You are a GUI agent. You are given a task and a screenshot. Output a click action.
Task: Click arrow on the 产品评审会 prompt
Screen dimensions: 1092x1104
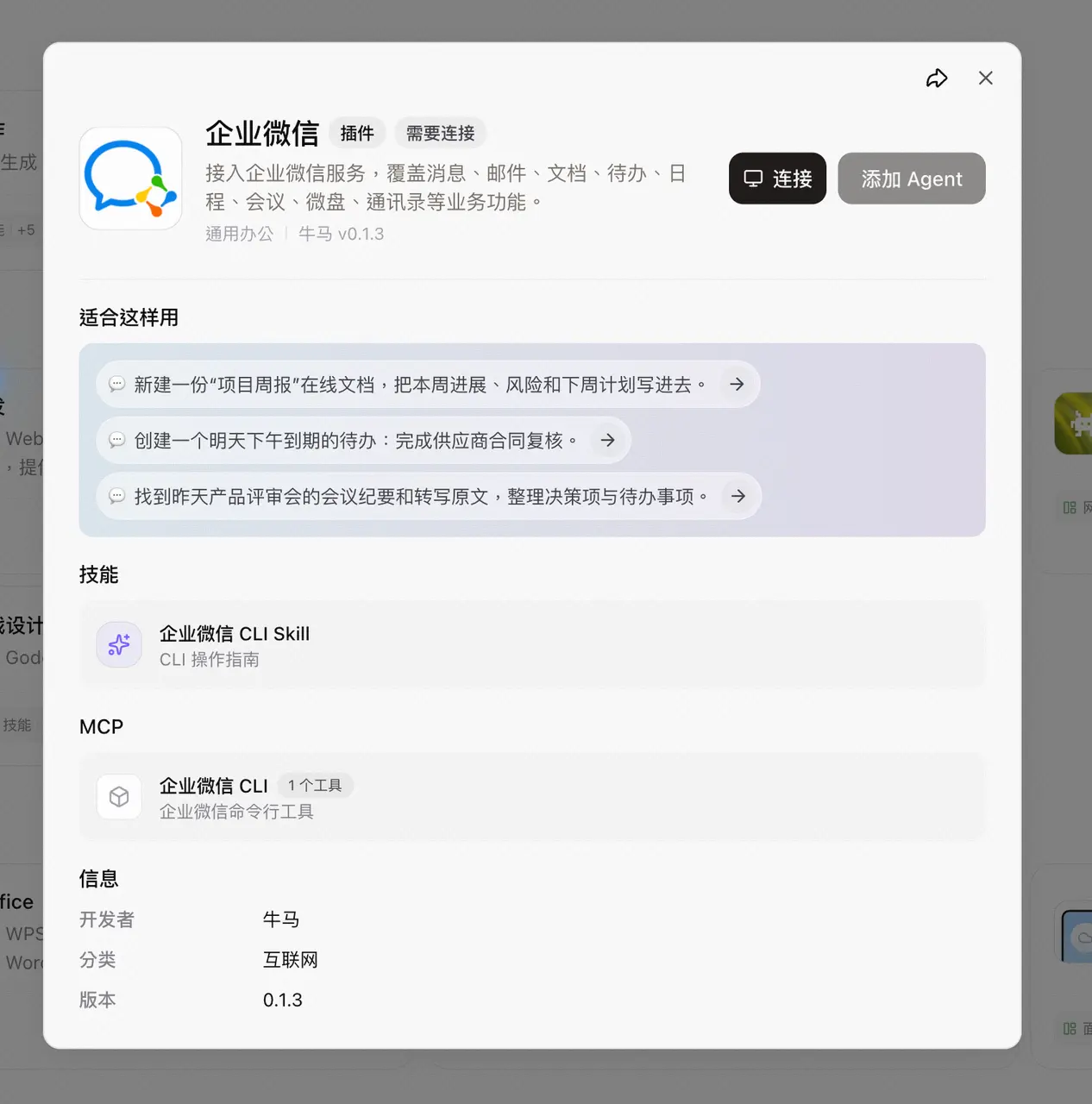coord(738,497)
